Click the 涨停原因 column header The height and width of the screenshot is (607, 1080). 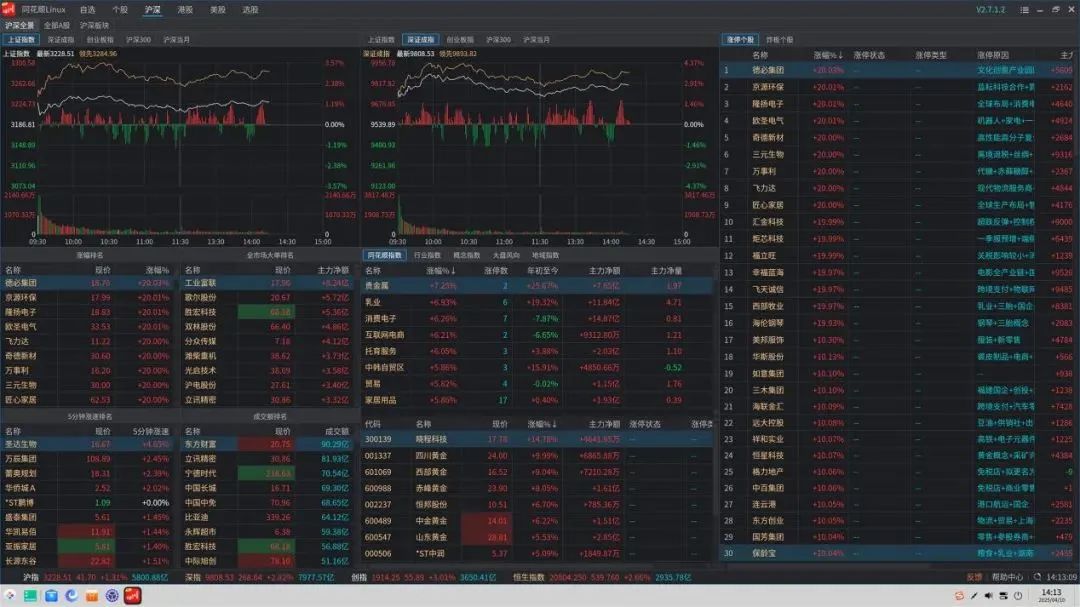pyautogui.click(x=993, y=55)
